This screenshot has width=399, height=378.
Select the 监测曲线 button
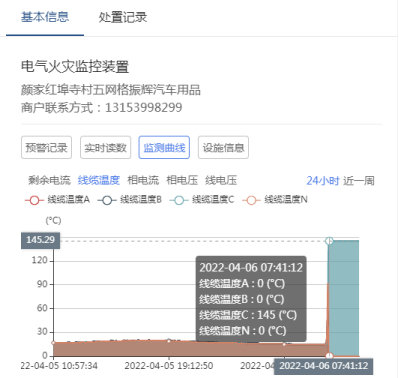click(164, 147)
